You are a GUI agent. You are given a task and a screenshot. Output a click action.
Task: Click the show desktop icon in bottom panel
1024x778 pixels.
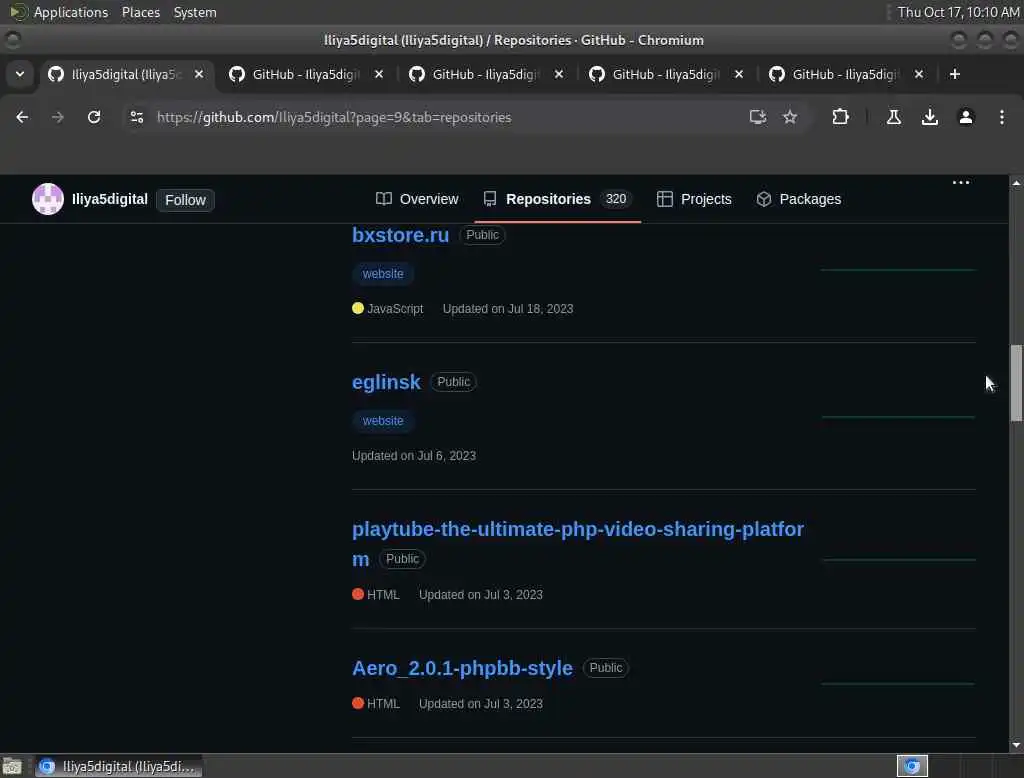[12, 766]
